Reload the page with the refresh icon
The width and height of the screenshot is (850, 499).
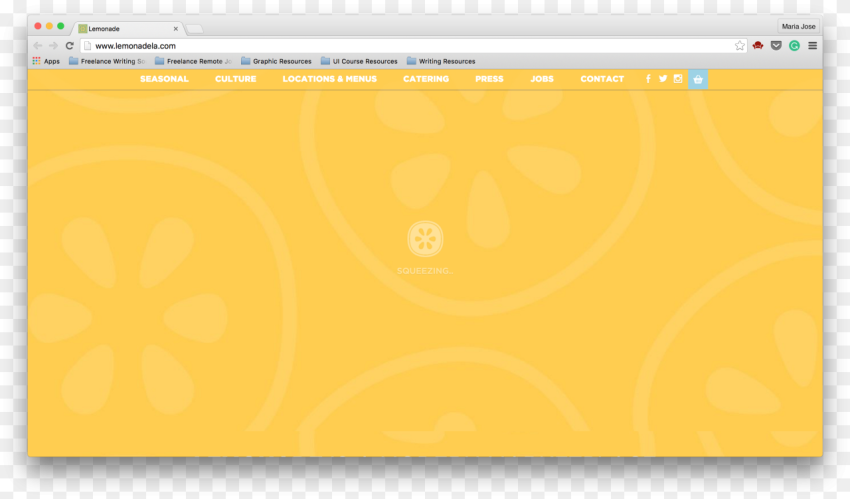pyautogui.click(x=69, y=46)
